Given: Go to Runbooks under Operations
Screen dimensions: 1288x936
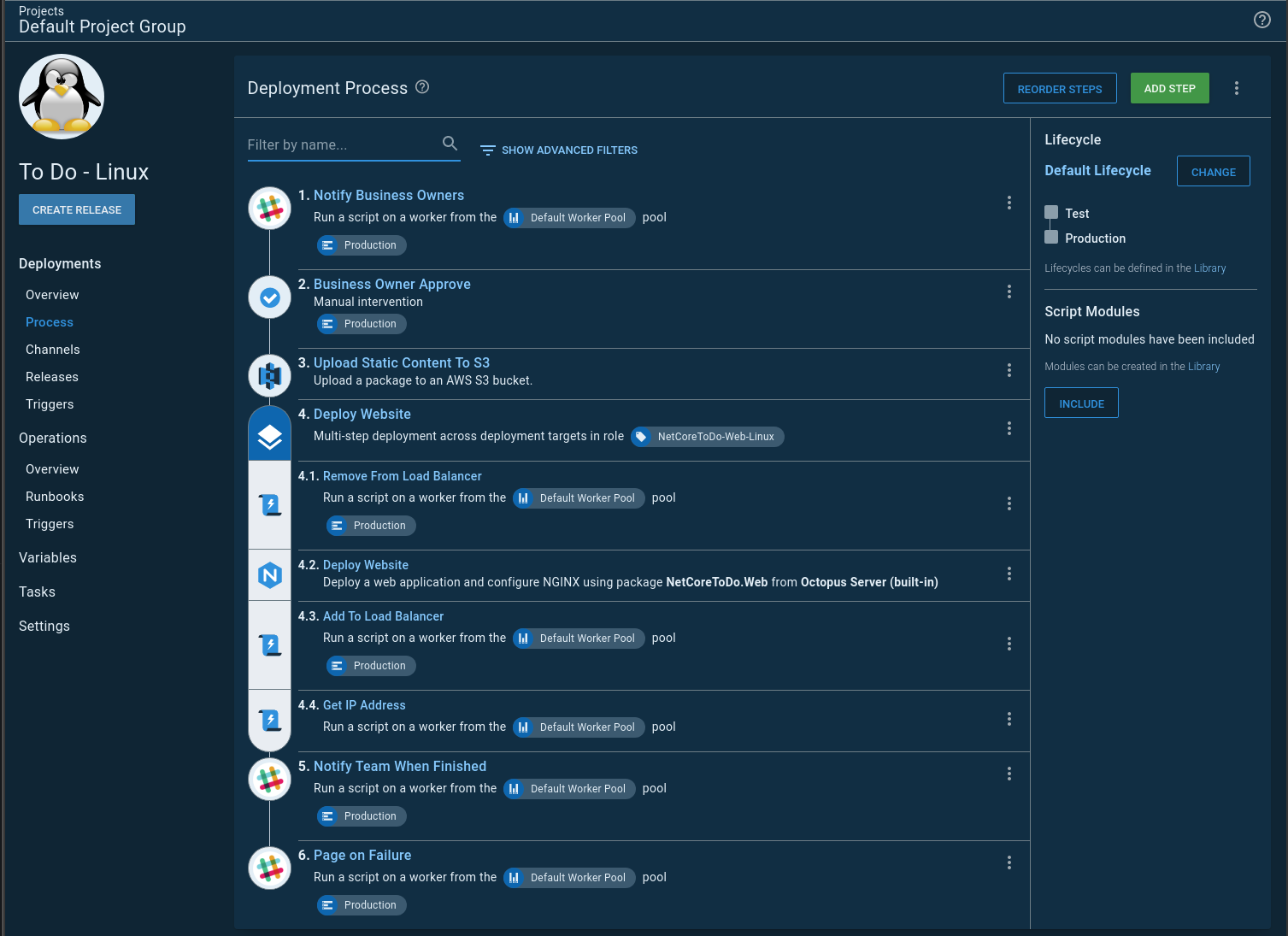Looking at the screenshot, I should pos(55,497).
